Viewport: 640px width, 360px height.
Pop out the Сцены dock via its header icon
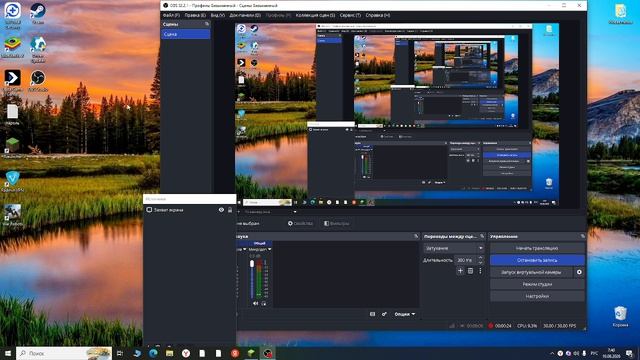point(207,24)
